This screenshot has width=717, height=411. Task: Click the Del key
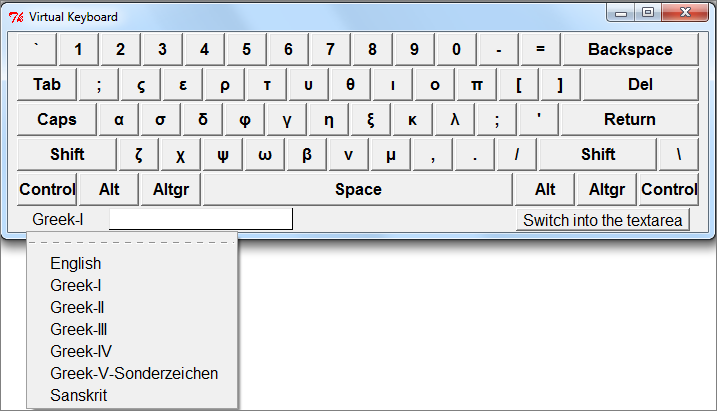(641, 85)
